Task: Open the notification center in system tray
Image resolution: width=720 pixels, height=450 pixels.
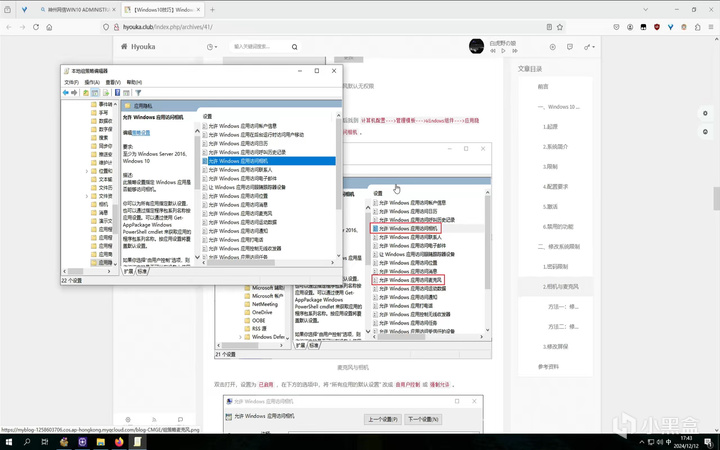Action: [709, 442]
